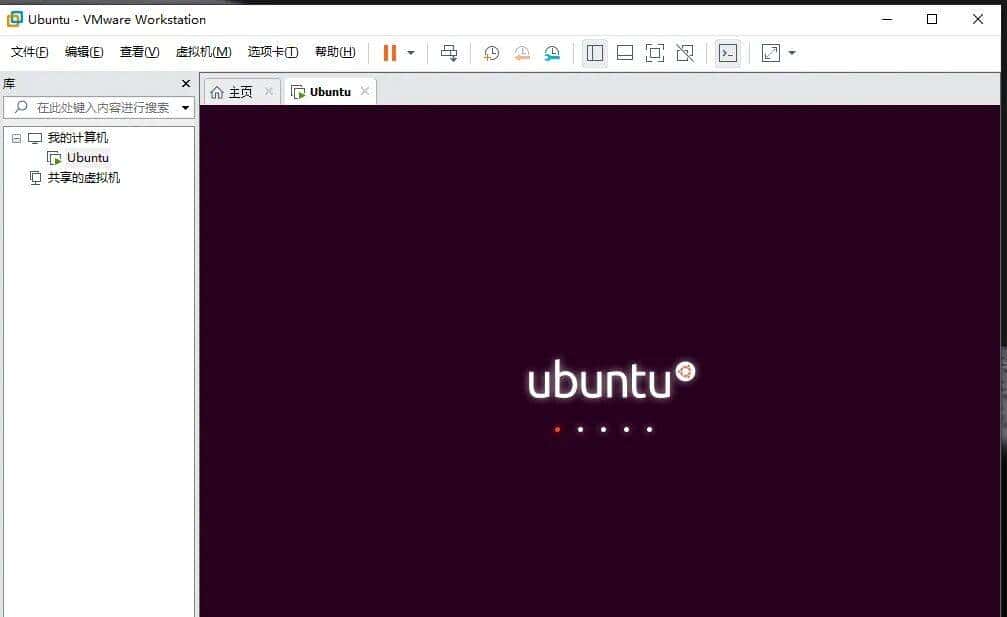
Task: Revert the virtual machine to its snapshot
Action: point(521,52)
